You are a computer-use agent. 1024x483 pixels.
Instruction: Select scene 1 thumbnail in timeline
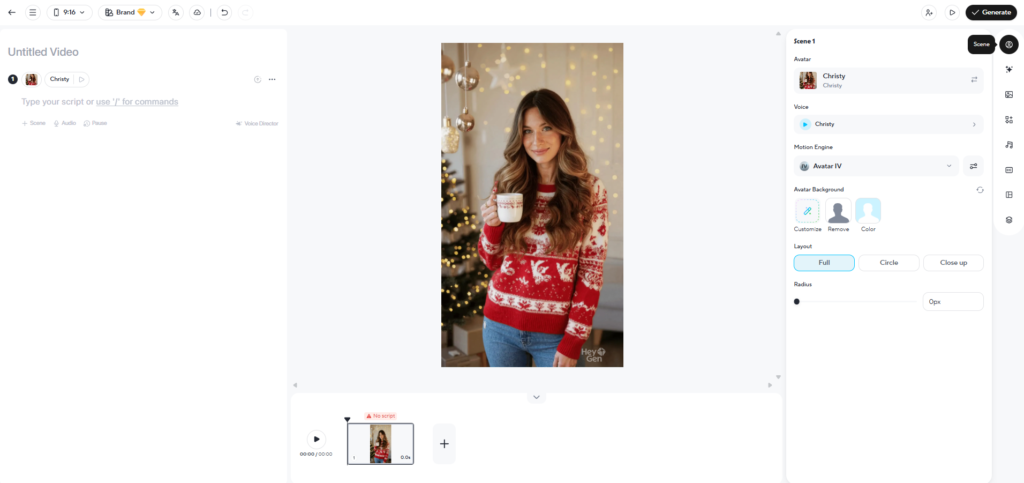click(x=381, y=444)
